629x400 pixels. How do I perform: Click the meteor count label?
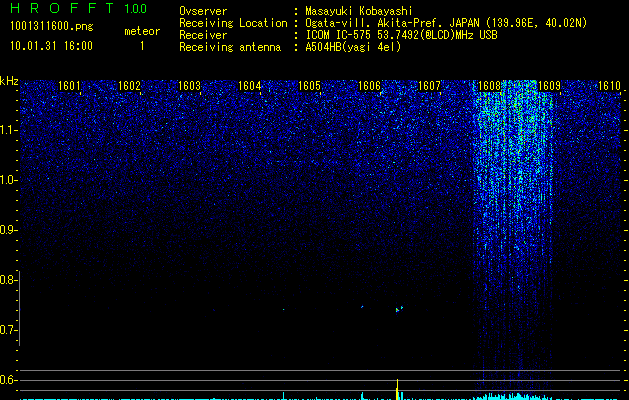(x=142, y=31)
